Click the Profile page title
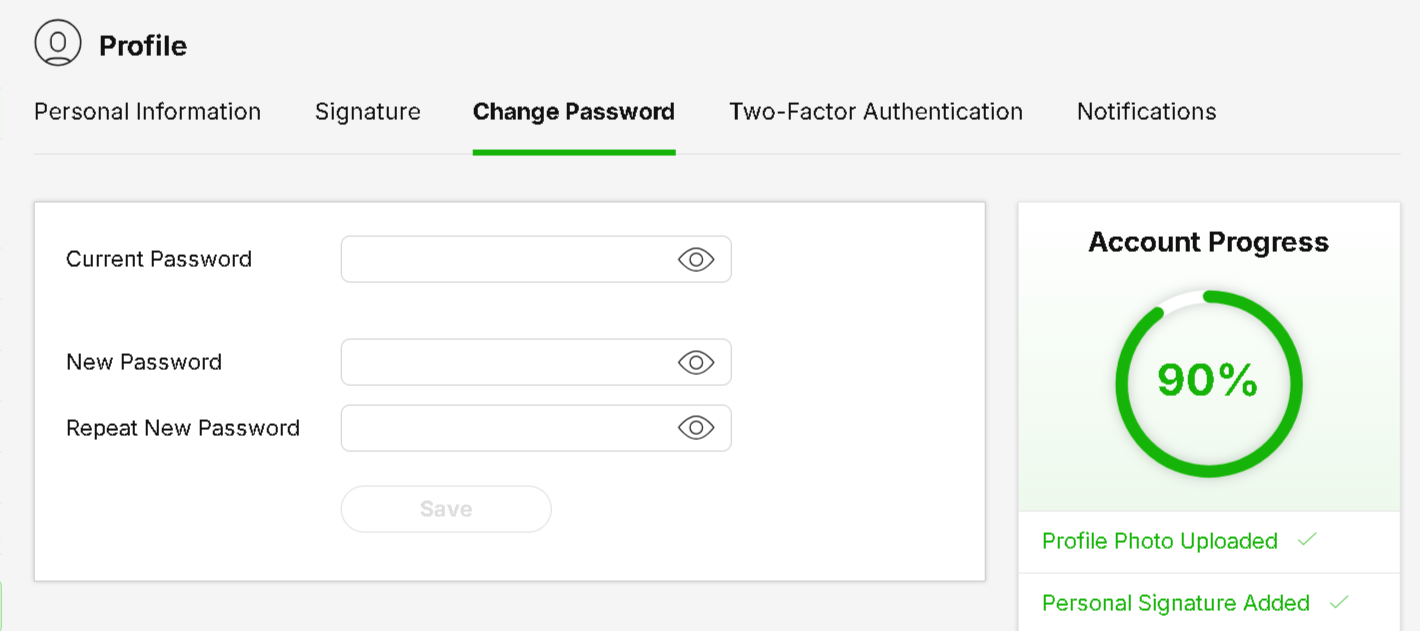The image size is (1420, 631). pyautogui.click(x=143, y=46)
